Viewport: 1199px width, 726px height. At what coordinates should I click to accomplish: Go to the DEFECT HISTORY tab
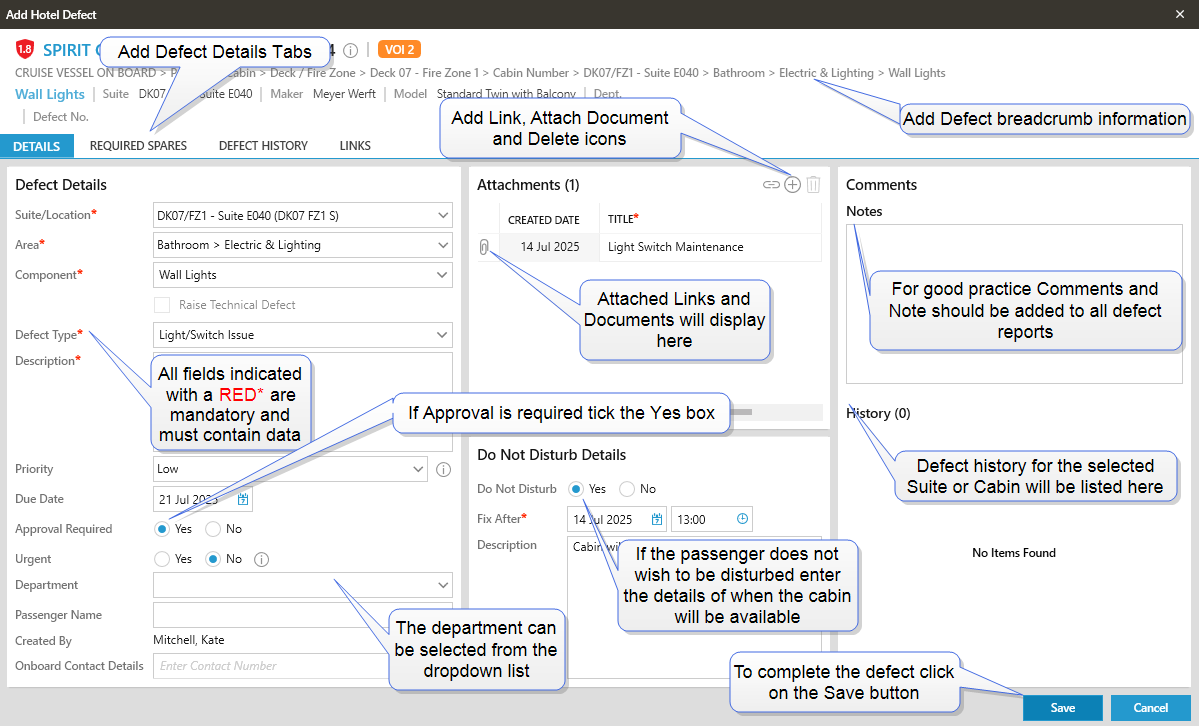[263, 146]
